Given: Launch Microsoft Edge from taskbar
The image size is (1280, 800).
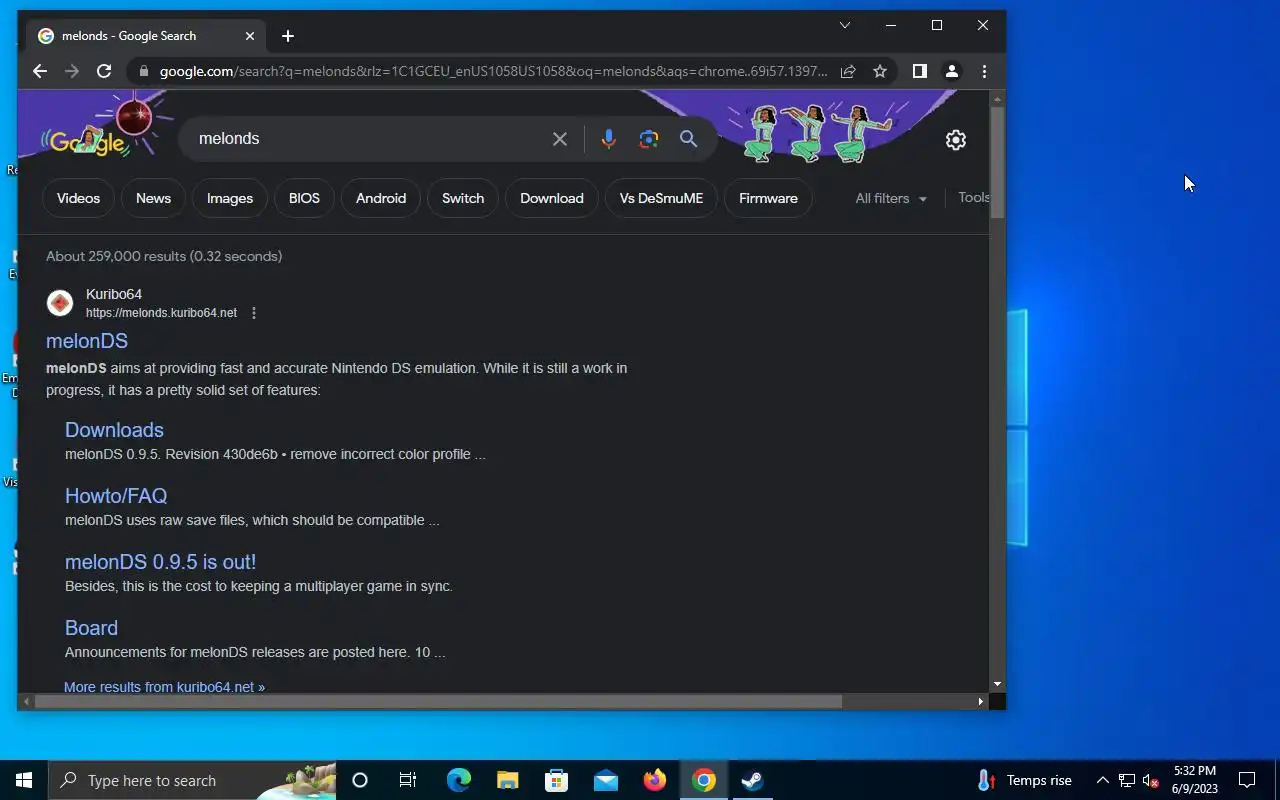Looking at the screenshot, I should (458, 780).
